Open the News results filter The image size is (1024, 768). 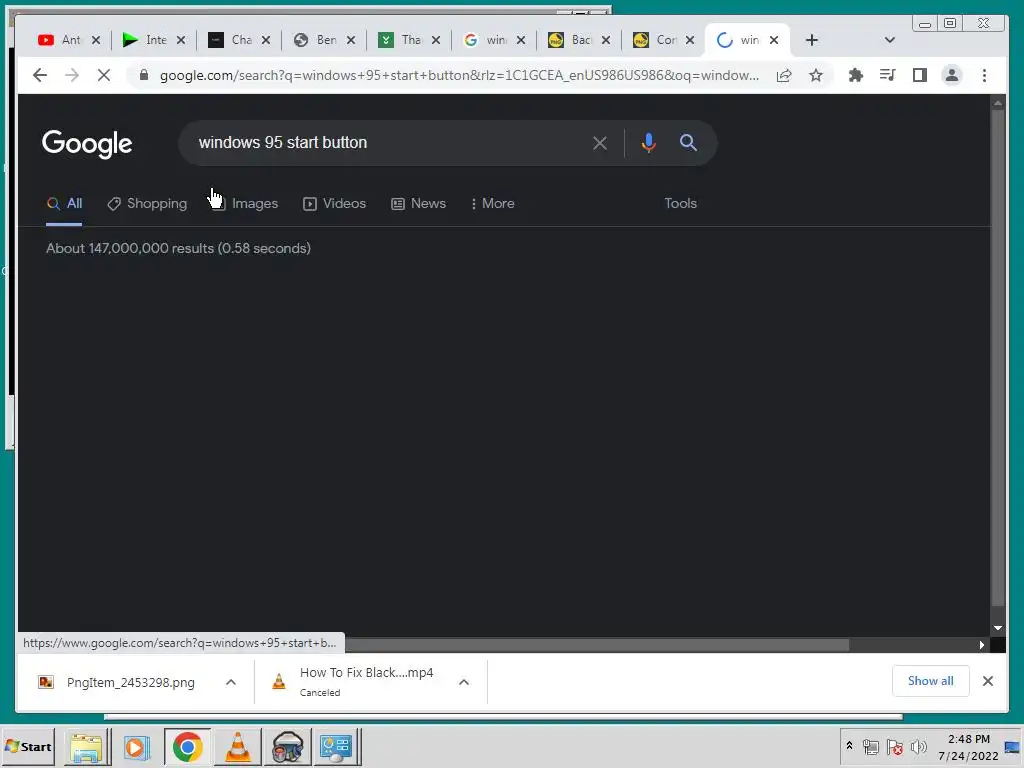pos(418,204)
